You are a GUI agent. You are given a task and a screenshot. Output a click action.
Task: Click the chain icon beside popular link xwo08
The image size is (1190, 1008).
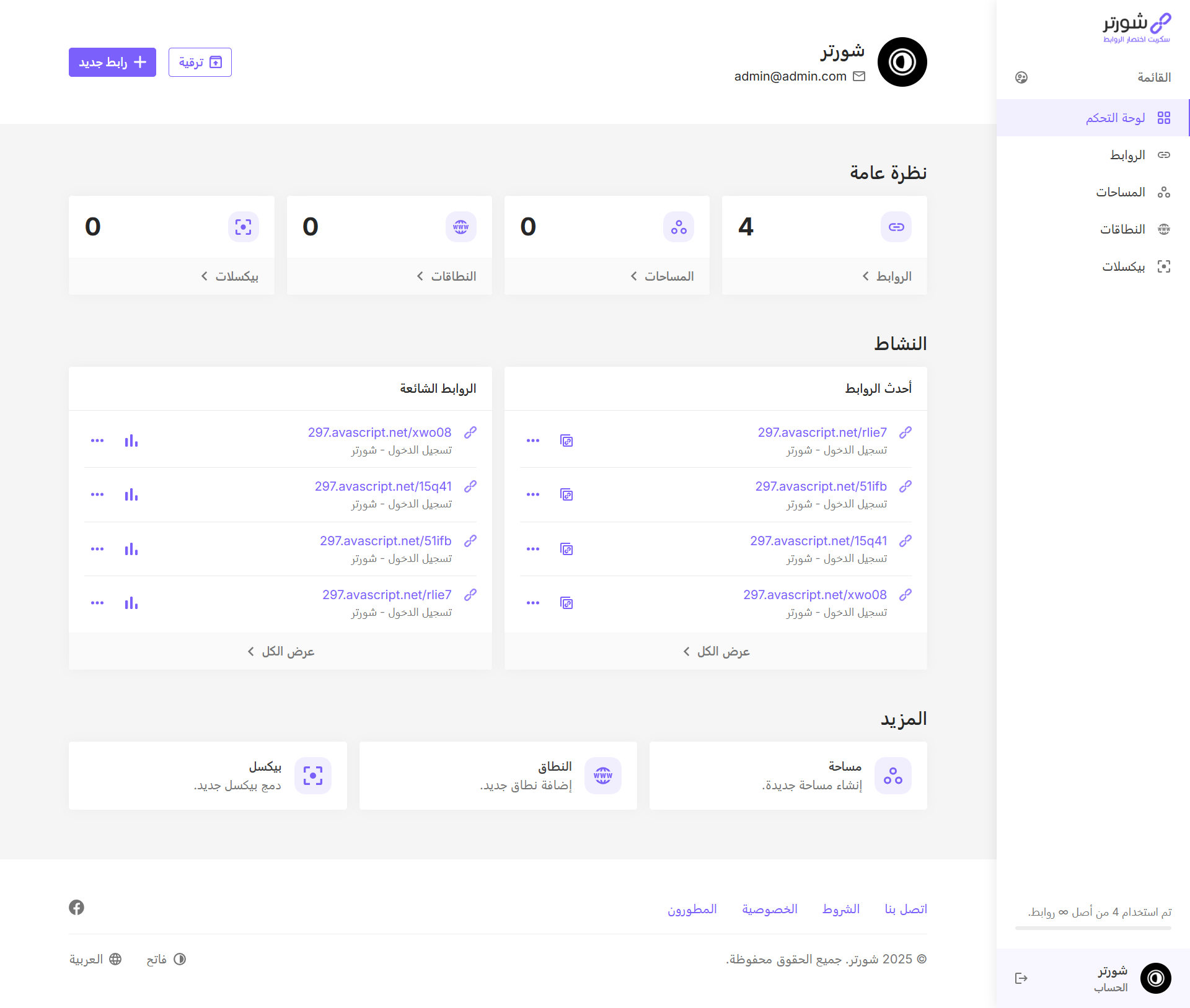point(470,432)
